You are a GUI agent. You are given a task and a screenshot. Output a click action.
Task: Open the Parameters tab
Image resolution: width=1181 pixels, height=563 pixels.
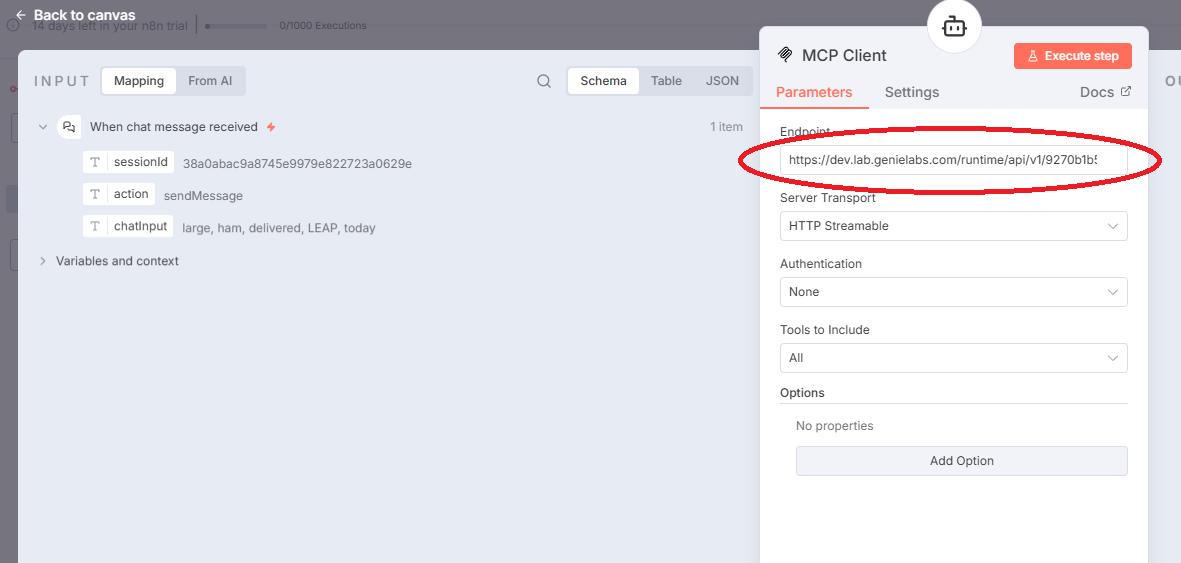coord(813,92)
